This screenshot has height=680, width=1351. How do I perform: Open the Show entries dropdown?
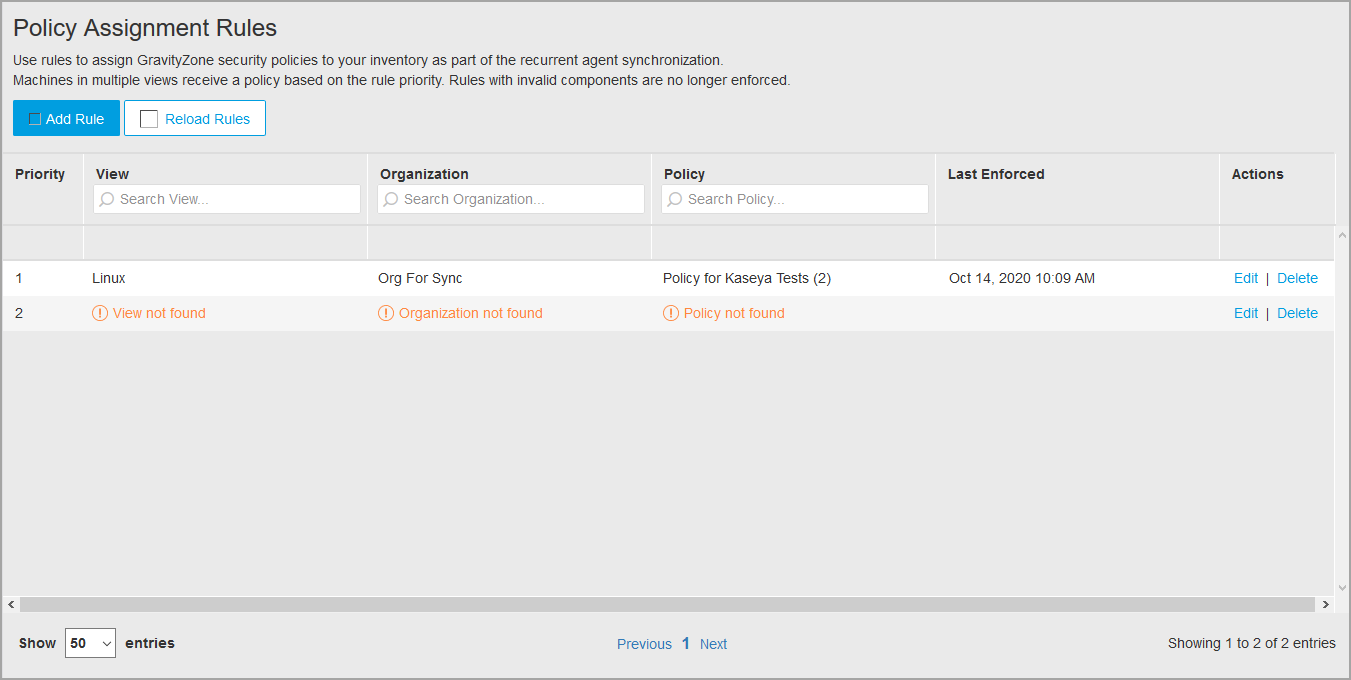click(90, 643)
